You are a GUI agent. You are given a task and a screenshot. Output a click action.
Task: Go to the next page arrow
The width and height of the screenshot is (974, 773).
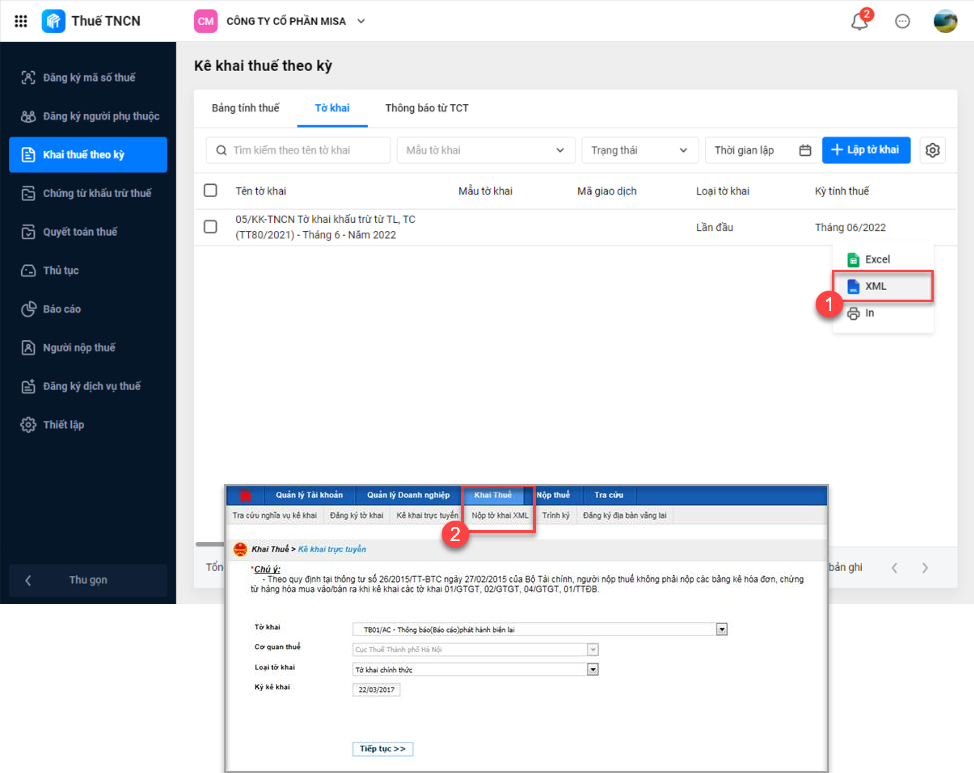(925, 567)
